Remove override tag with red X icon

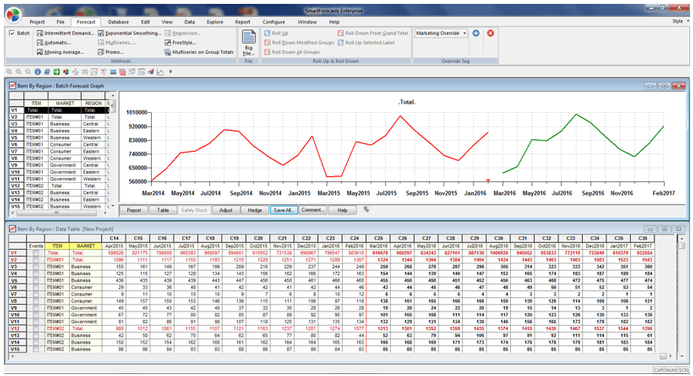[490, 33]
